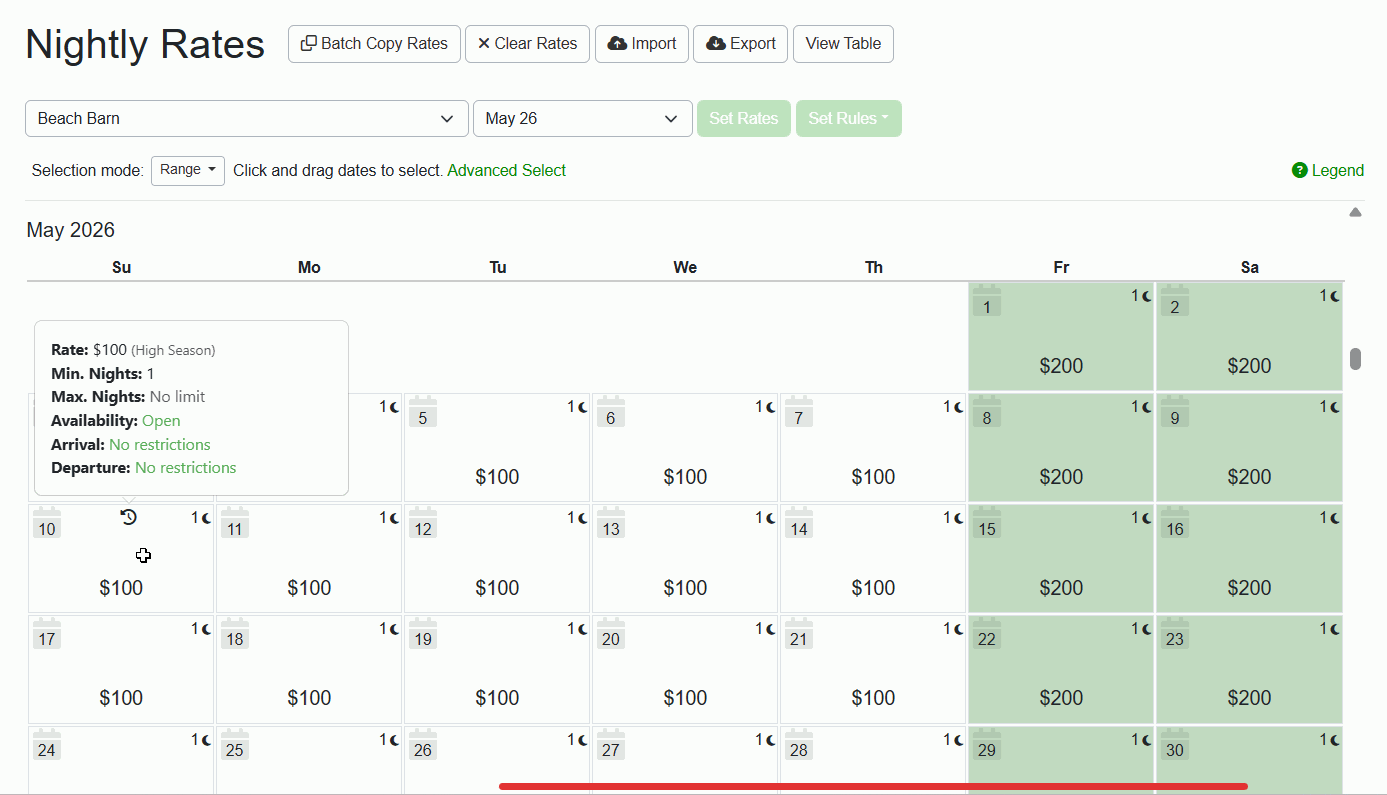The image size is (1387, 795).
Task: Click the cloud icon inside the Import button
Action: pos(617,43)
